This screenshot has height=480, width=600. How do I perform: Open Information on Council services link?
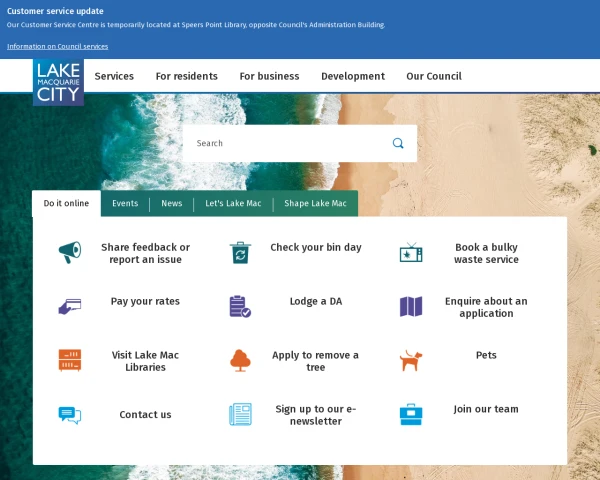tap(57, 46)
